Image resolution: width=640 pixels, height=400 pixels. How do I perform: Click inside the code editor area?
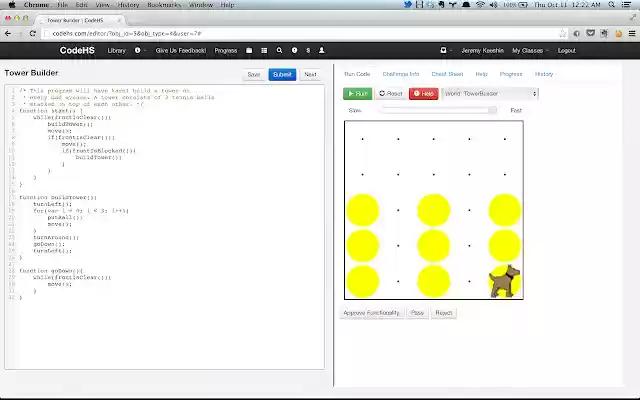coord(164,227)
